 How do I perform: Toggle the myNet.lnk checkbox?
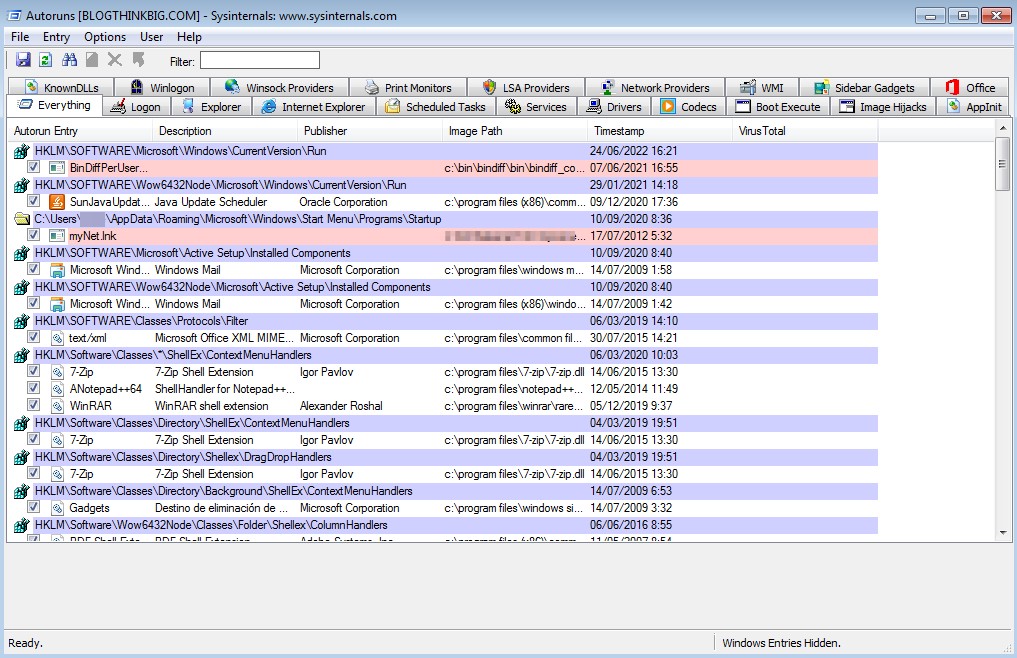coord(34,236)
